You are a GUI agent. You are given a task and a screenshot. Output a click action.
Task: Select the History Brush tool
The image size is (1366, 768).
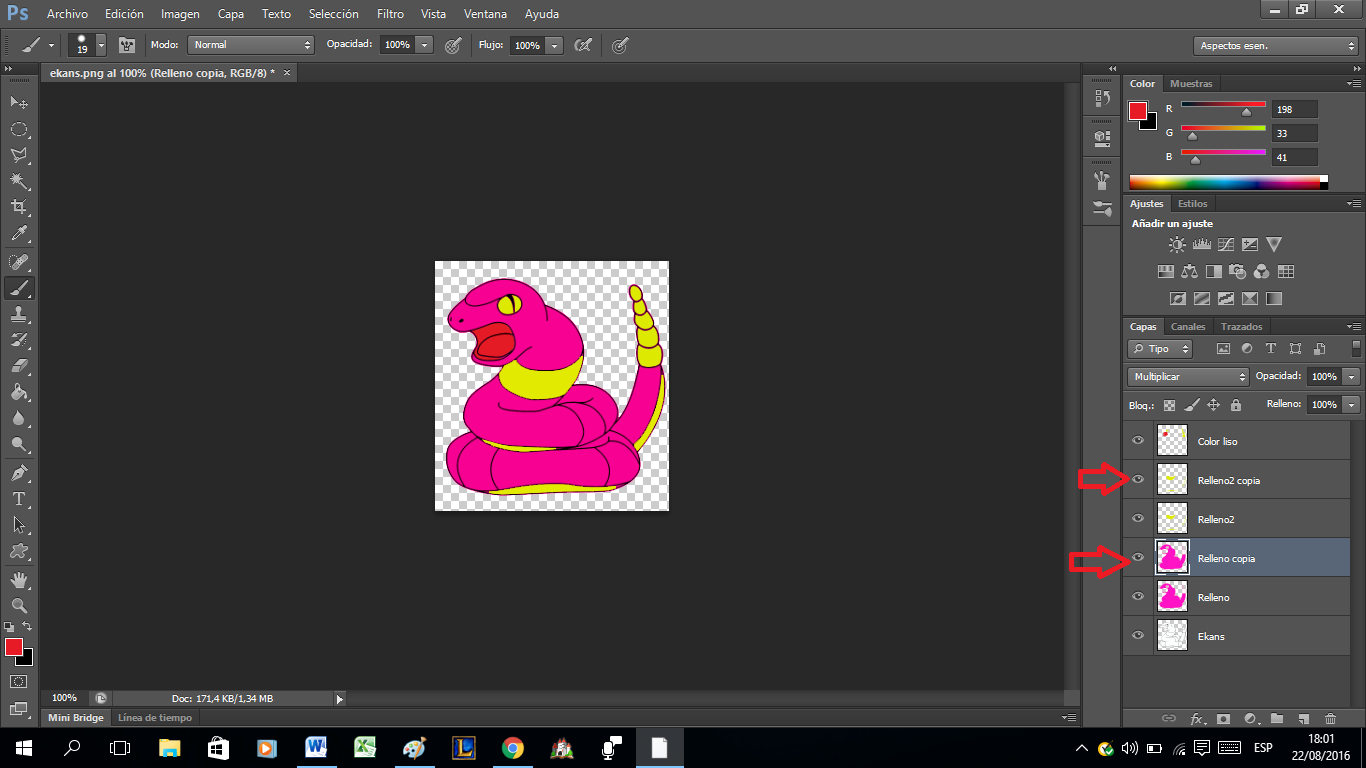coord(19,340)
